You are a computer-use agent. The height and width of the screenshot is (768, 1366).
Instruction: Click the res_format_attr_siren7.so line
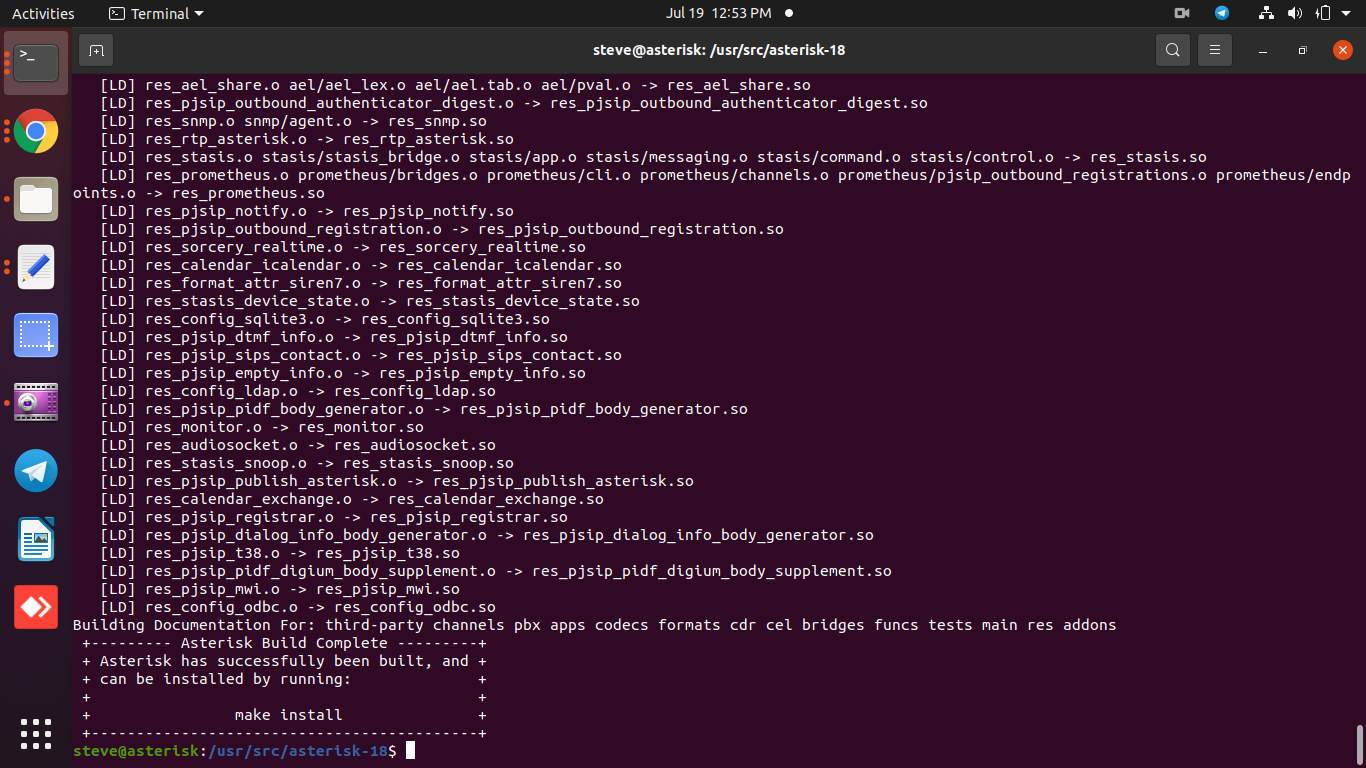[x=361, y=283]
